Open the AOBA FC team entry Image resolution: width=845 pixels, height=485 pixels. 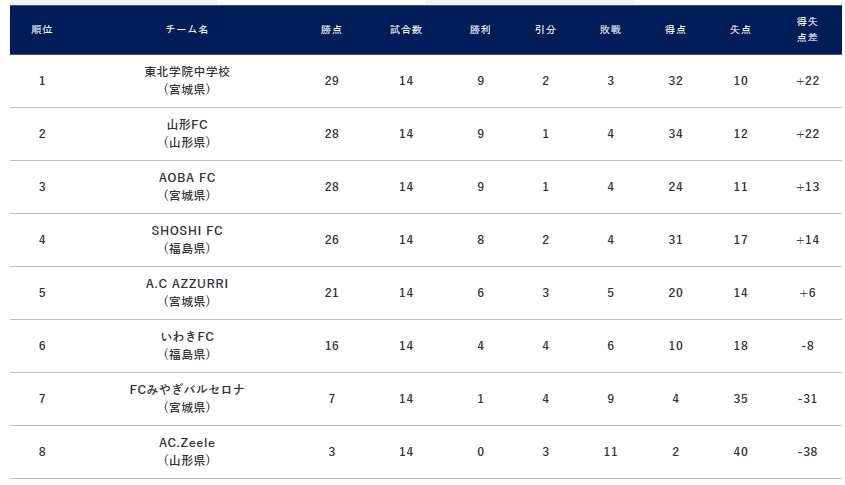point(187,178)
